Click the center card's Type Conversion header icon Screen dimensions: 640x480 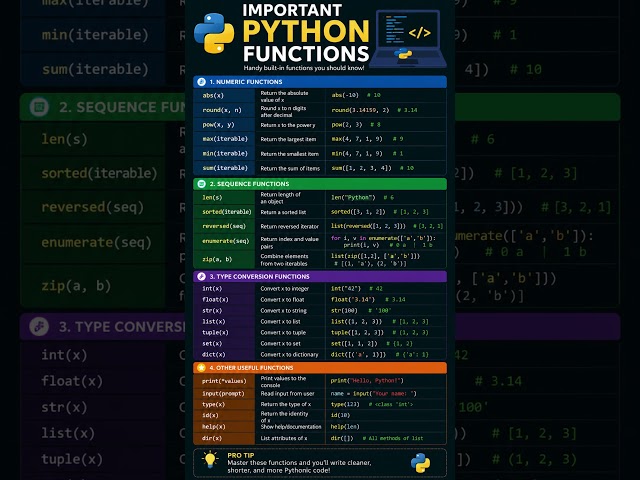201,276
